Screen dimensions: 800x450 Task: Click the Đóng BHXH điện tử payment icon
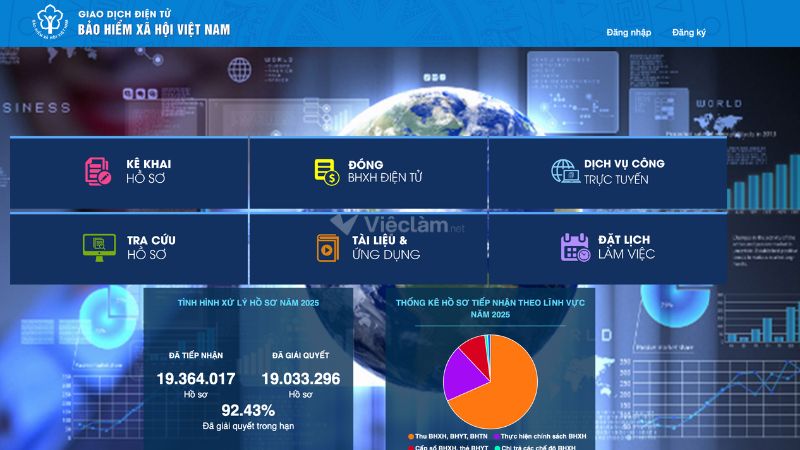coord(326,171)
